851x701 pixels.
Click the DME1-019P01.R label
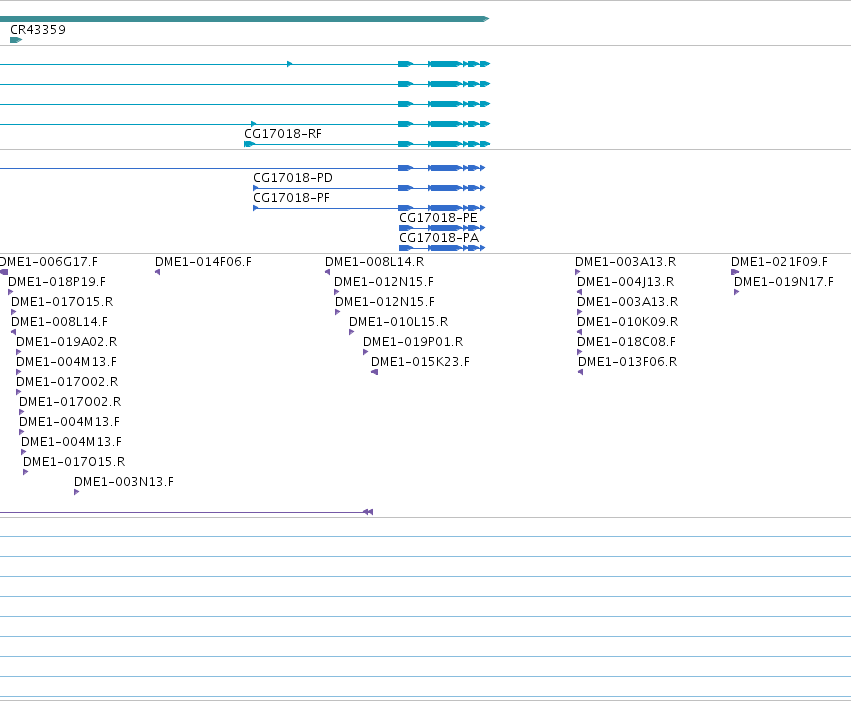click(413, 342)
